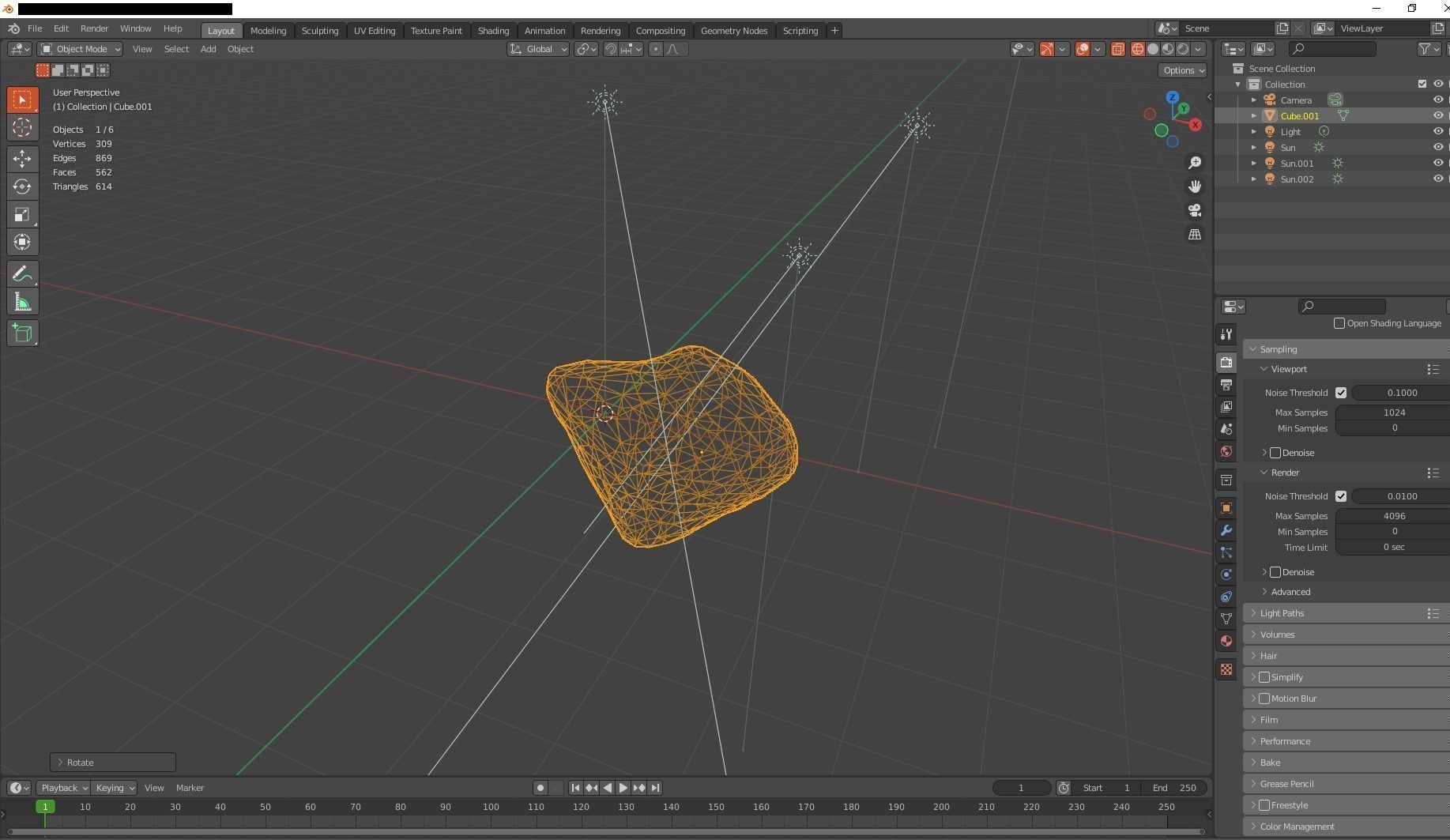The width and height of the screenshot is (1450, 840).
Task: Enable Viewport Denoise checkbox
Action: tap(1275, 453)
